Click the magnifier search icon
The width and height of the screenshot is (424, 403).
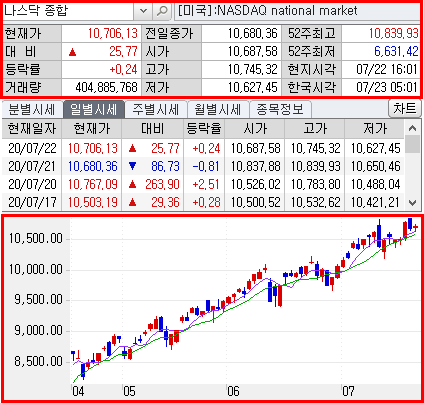click(x=162, y=11)
